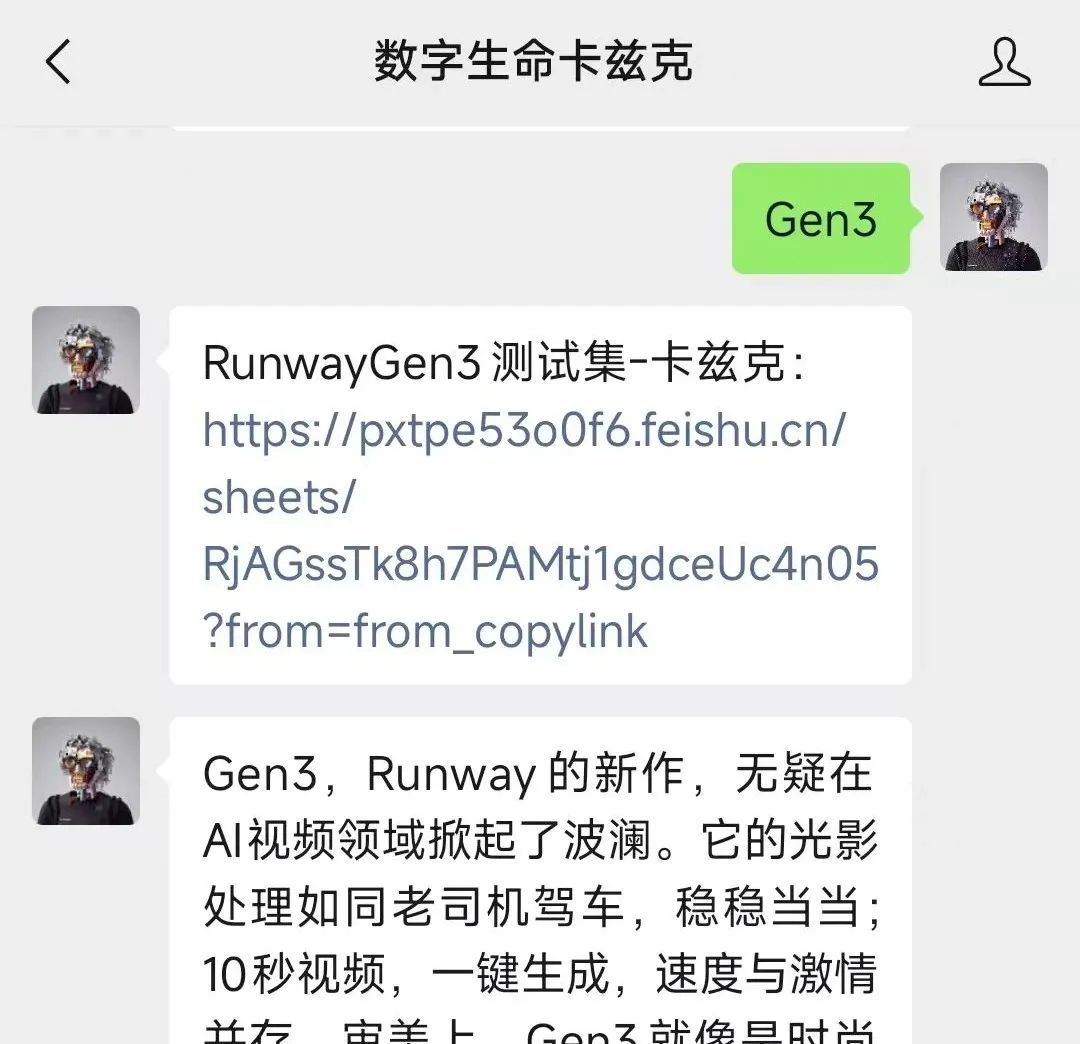Go back using the left arrow
Viewport: 1080px width, 1044px height.
pyautogui.click(x=58, y=61)
